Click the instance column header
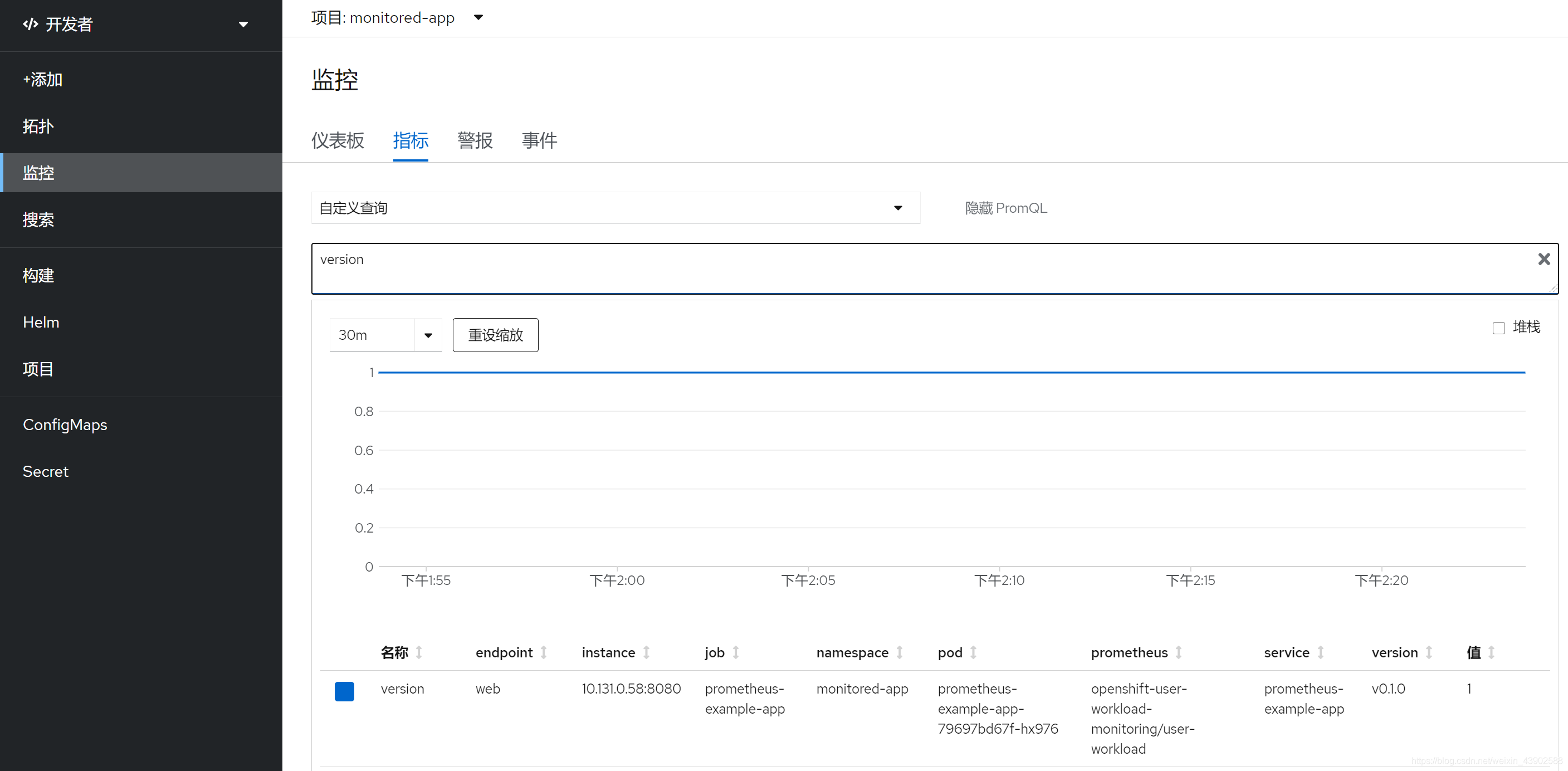The image size is (1568, 771). pyautogui.click(x=609, y=653)
